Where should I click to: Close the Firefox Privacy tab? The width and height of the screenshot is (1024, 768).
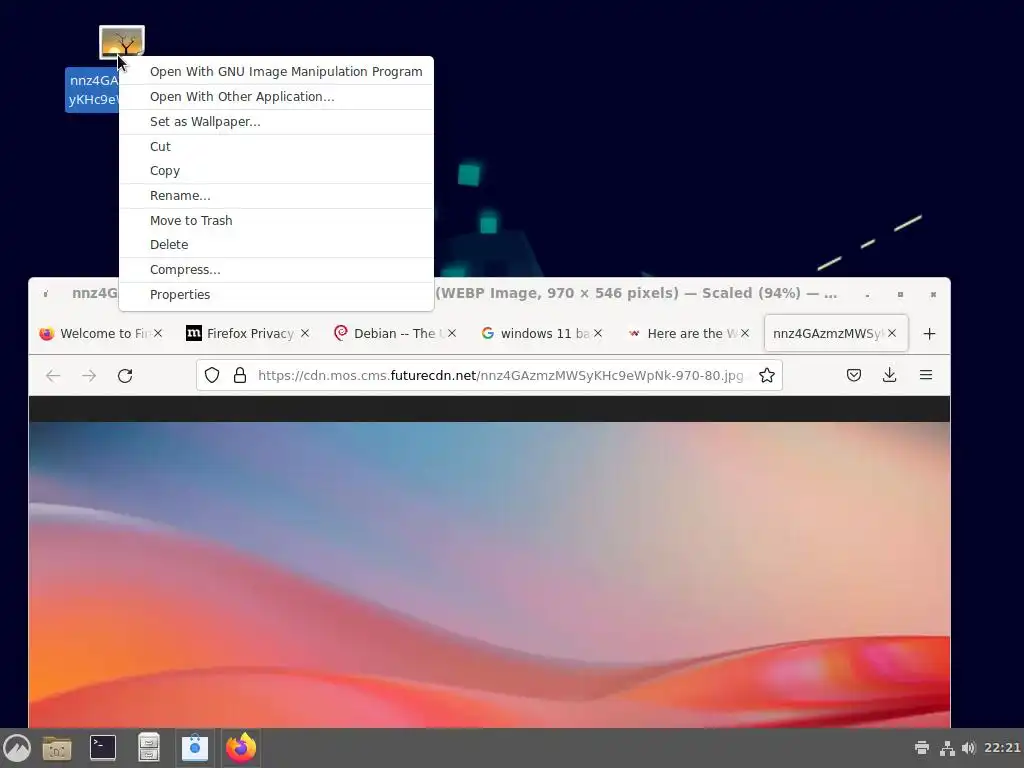305,334
